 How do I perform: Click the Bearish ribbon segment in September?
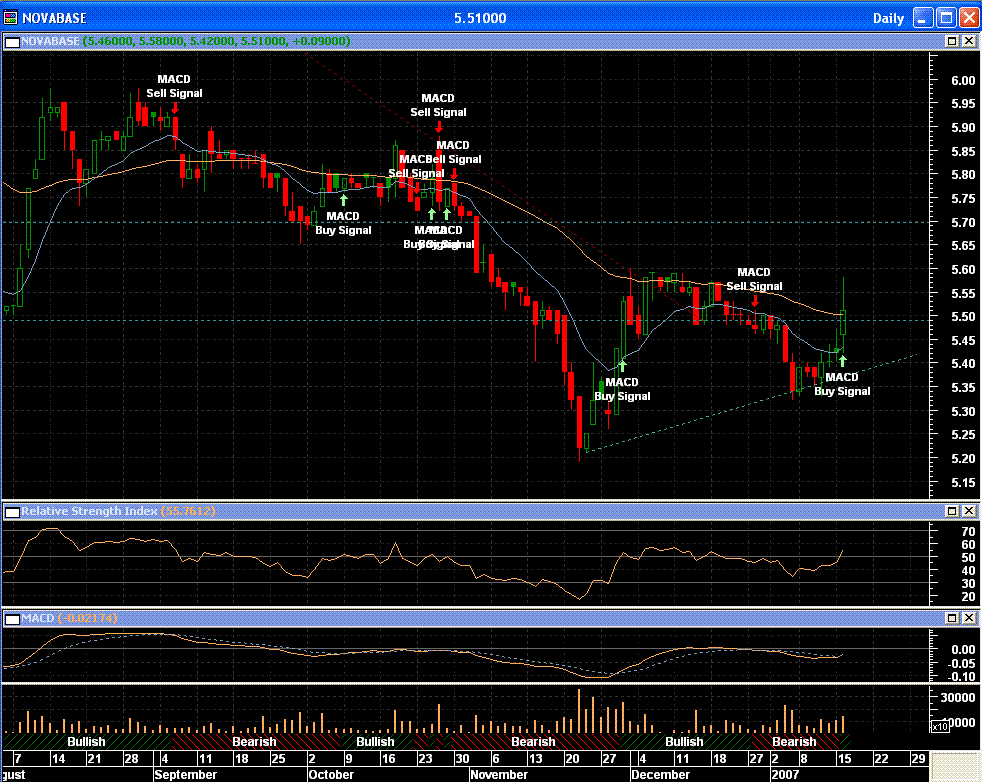click(254, 741)
